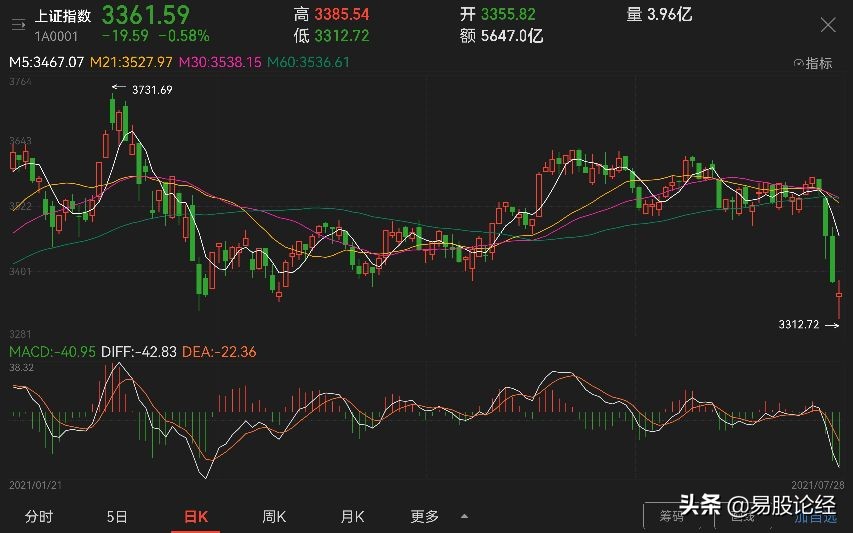Click the start date 2021/01/21
Image resolution: width=853 pixels, height=533 pixels.
pyautogui.click(x=36, y=485)
